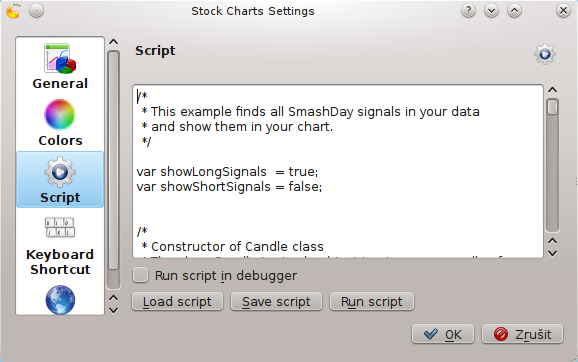Select the Script gear icon in sidebar

click(60, 172)
